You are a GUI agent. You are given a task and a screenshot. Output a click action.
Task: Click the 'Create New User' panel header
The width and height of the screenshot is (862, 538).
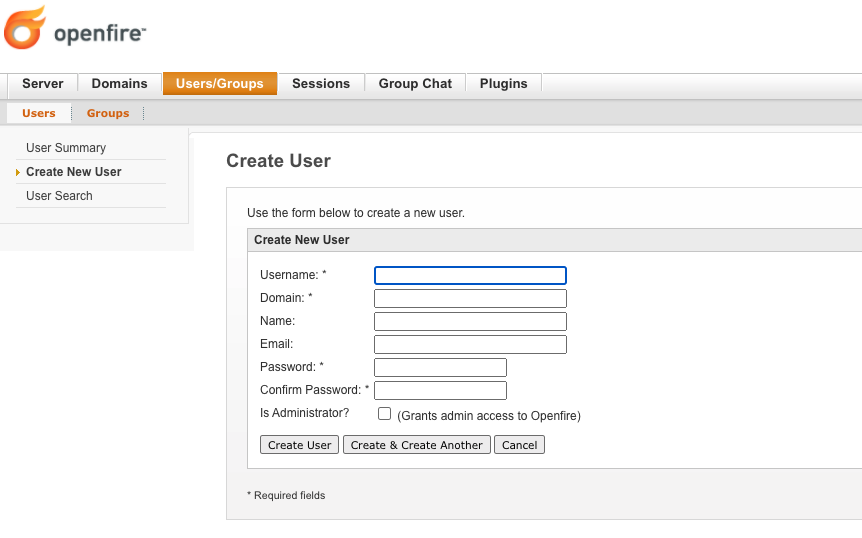555,240
